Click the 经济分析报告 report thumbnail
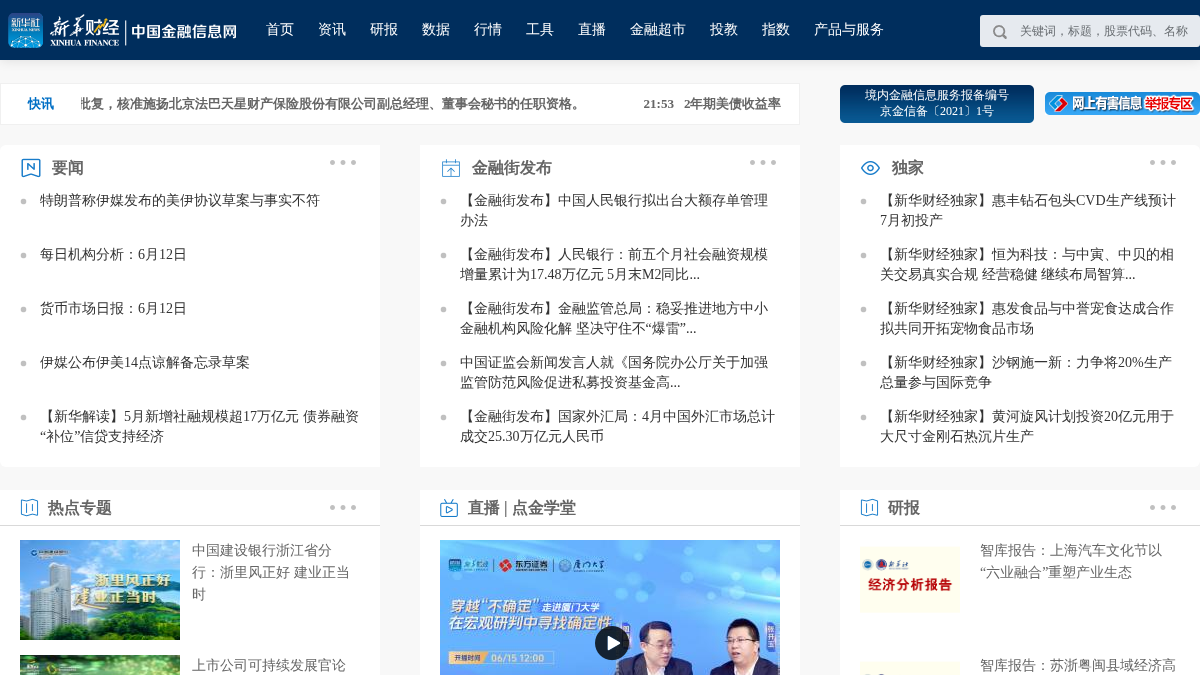 pyautogui.click(x=910, y=580)
